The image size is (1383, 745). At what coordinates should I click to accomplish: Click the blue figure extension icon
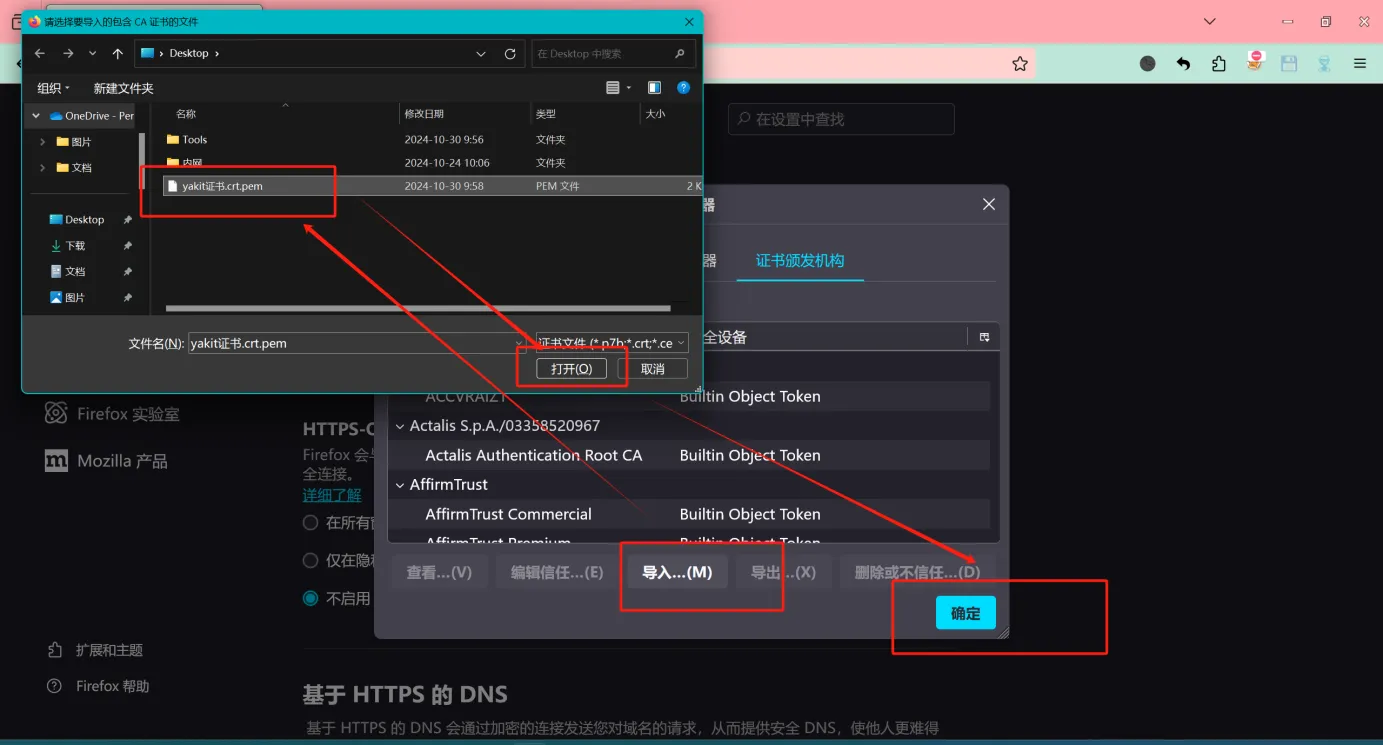1324,63
